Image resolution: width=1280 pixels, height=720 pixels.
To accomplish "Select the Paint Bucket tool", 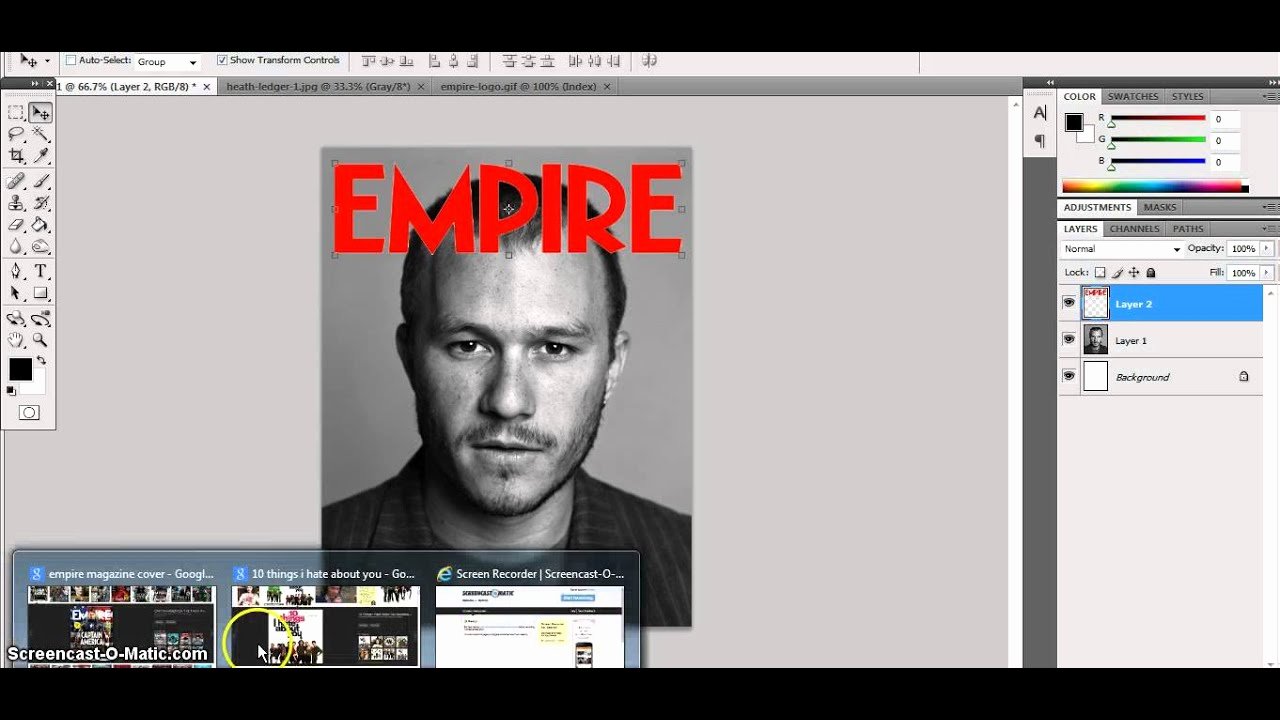I will tap(40, 225).
